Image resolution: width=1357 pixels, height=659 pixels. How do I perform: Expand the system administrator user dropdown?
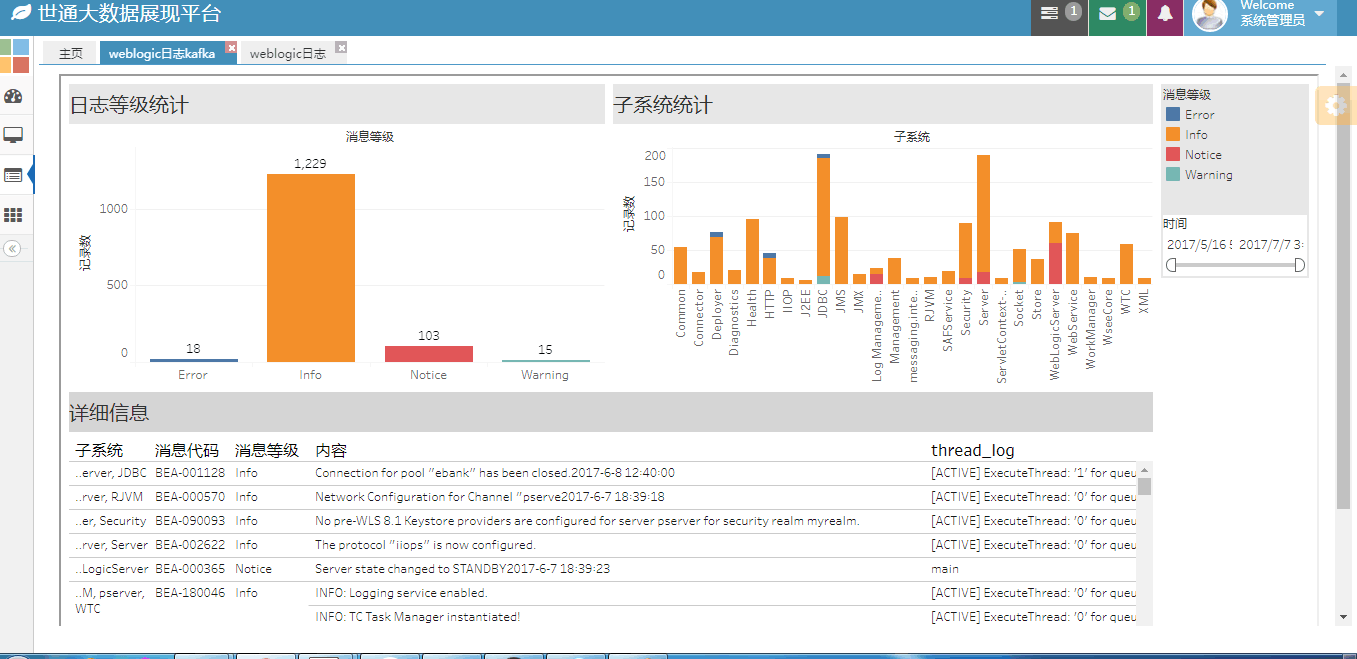coord(1319,14)
